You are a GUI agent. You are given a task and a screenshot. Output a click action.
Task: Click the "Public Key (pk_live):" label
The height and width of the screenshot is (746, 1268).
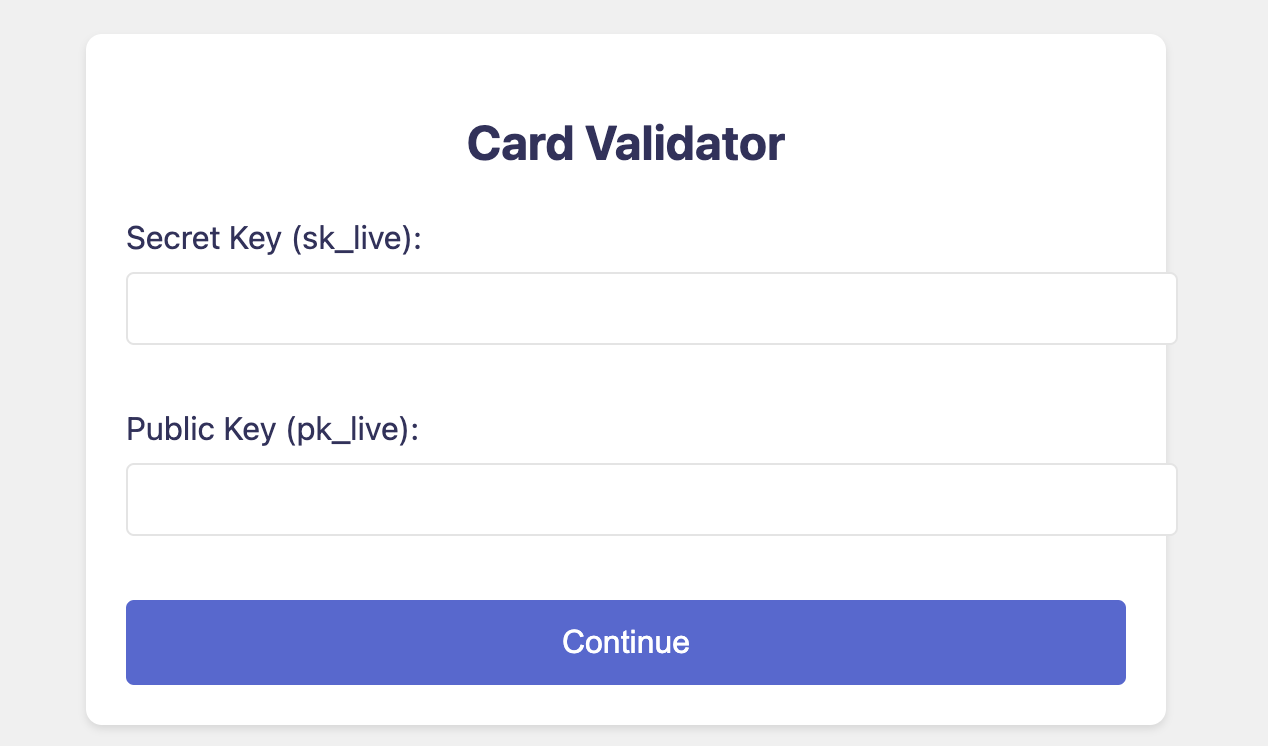(x=273, y=429)
